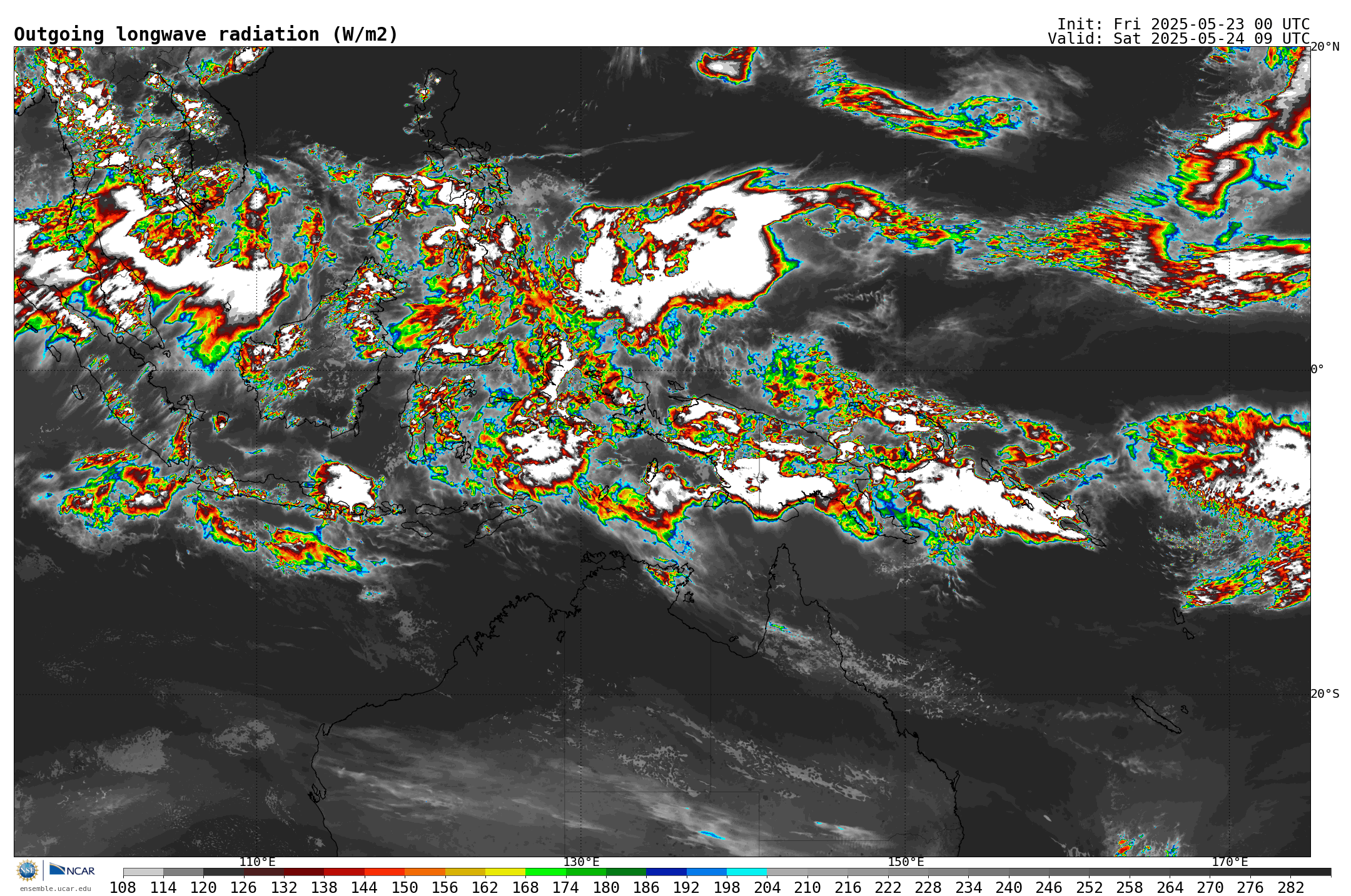Click the medium gray colorbar segment 114–120
The height and width of the screenshot is (896, 1351).
tap(183, 872)
